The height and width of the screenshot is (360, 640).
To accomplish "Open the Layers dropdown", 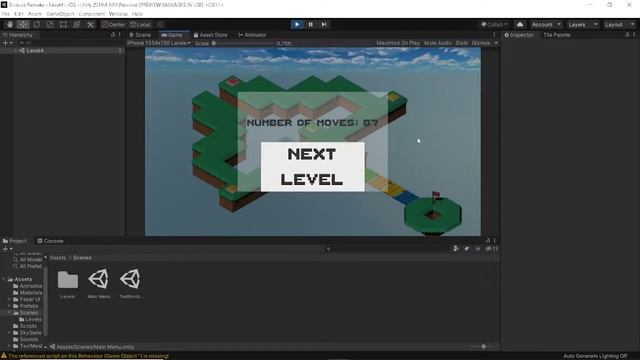I will (582, 24).
